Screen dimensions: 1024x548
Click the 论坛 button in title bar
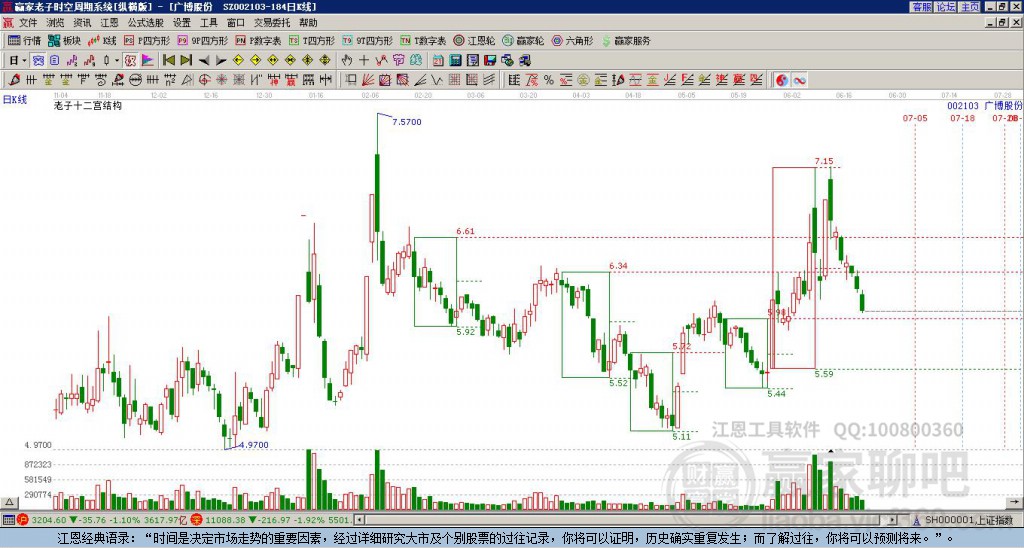[x=945, y=7]
